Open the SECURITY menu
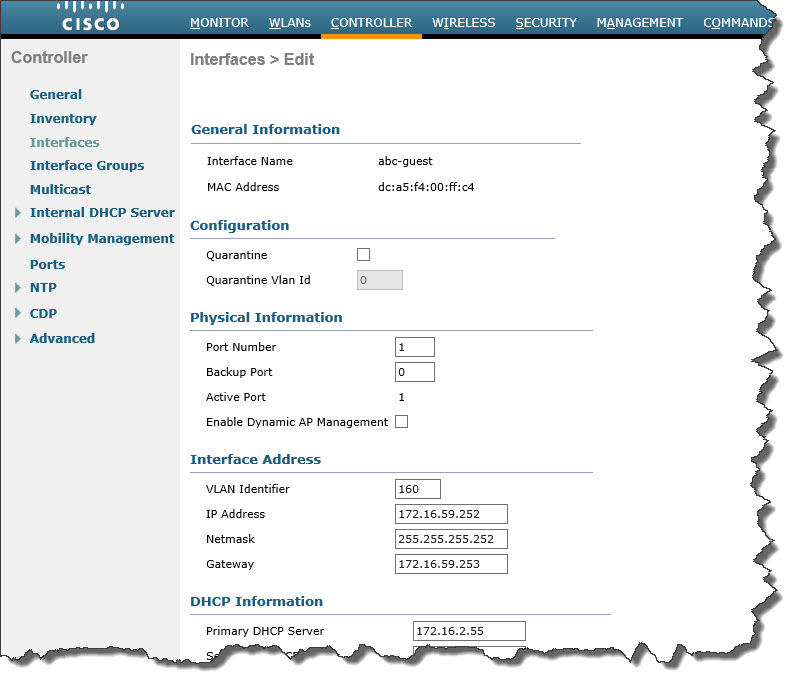Viewport: 798px width, 686px height. click(x=546, y=23)
